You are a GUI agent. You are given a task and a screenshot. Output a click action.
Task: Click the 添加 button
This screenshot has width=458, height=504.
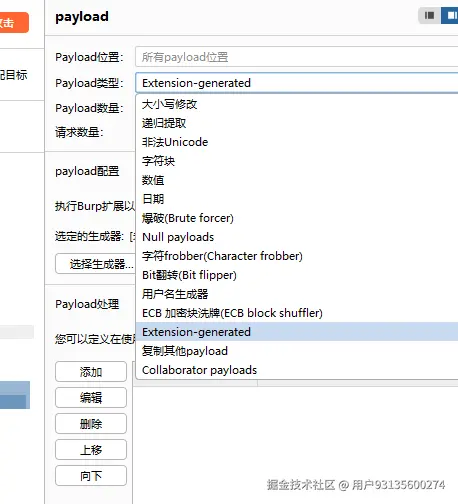click(x=91, y=372)
